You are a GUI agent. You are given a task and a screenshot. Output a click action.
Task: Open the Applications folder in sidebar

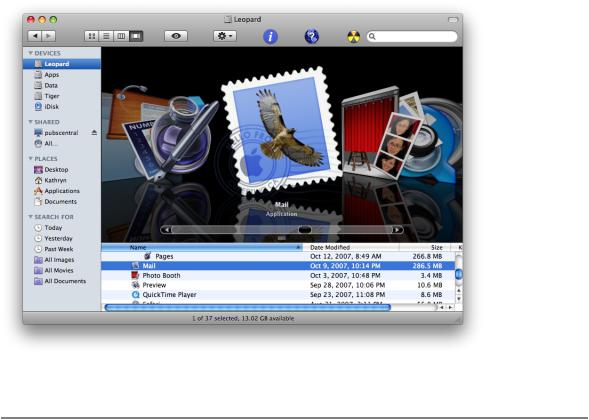coord(62,191)
